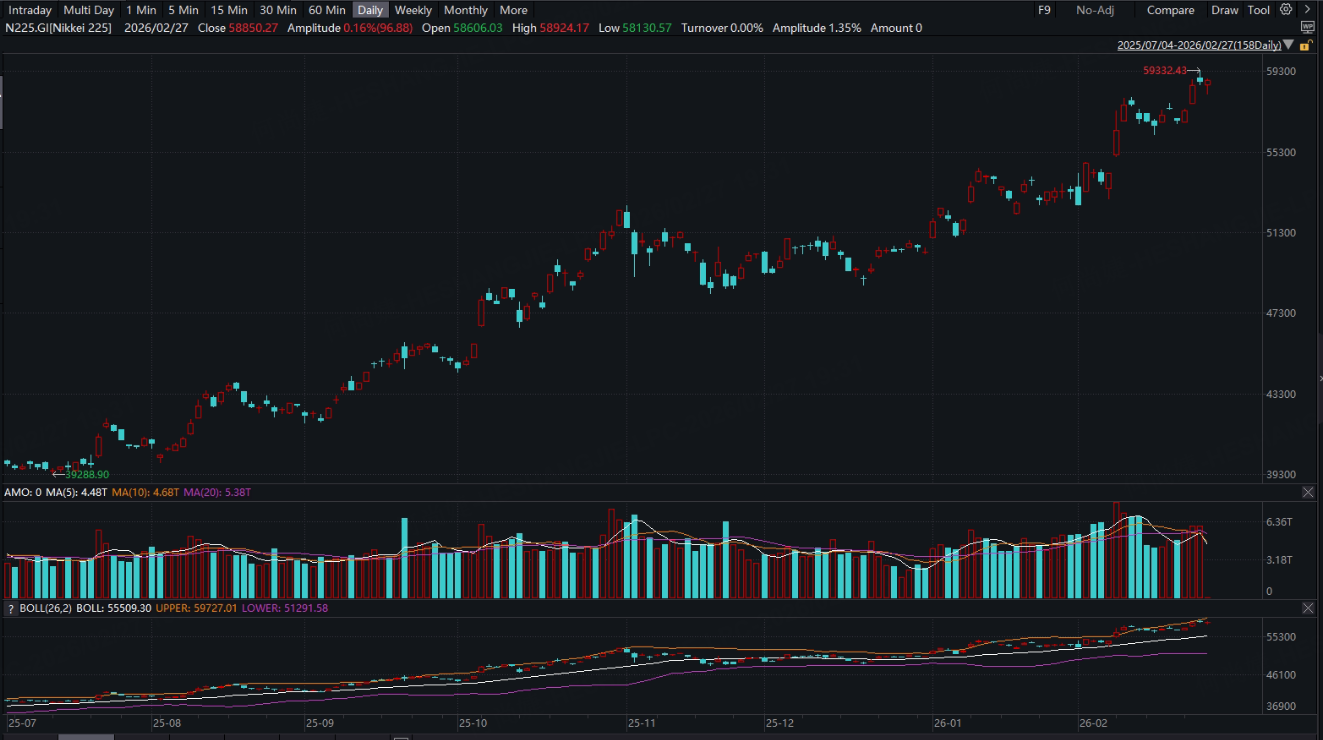Click the yellow unlock padlock icon
Viewport: 1323px width, 740px height.
point(1303,46)
